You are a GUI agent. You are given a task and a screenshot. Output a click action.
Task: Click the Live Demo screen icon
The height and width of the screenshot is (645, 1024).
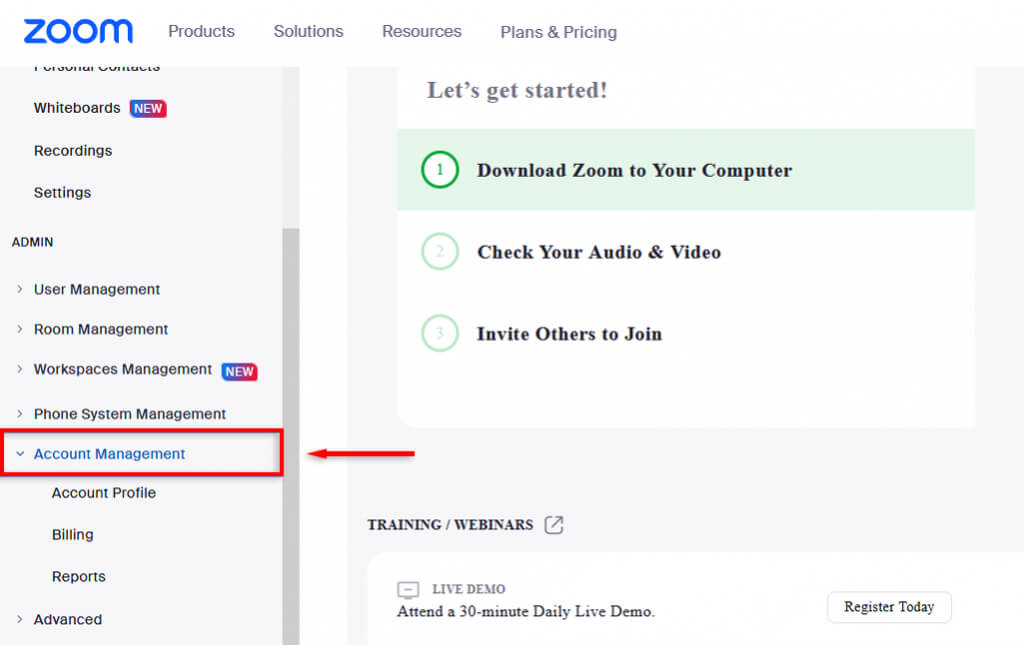pos(408,590)
